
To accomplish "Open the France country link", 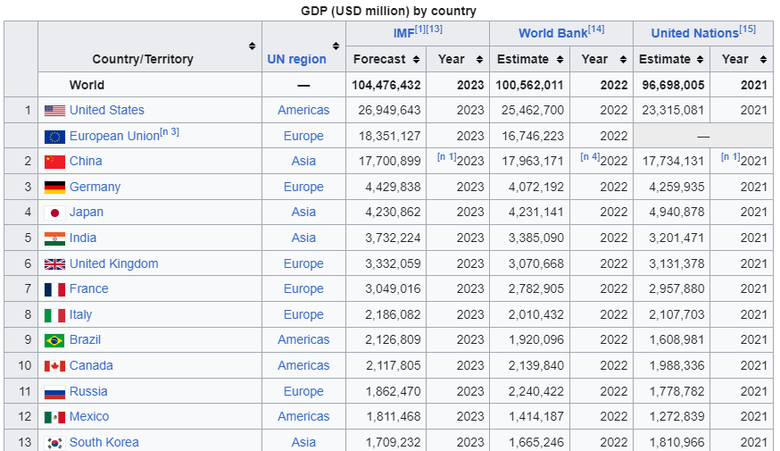I will (x=89, y=289).
